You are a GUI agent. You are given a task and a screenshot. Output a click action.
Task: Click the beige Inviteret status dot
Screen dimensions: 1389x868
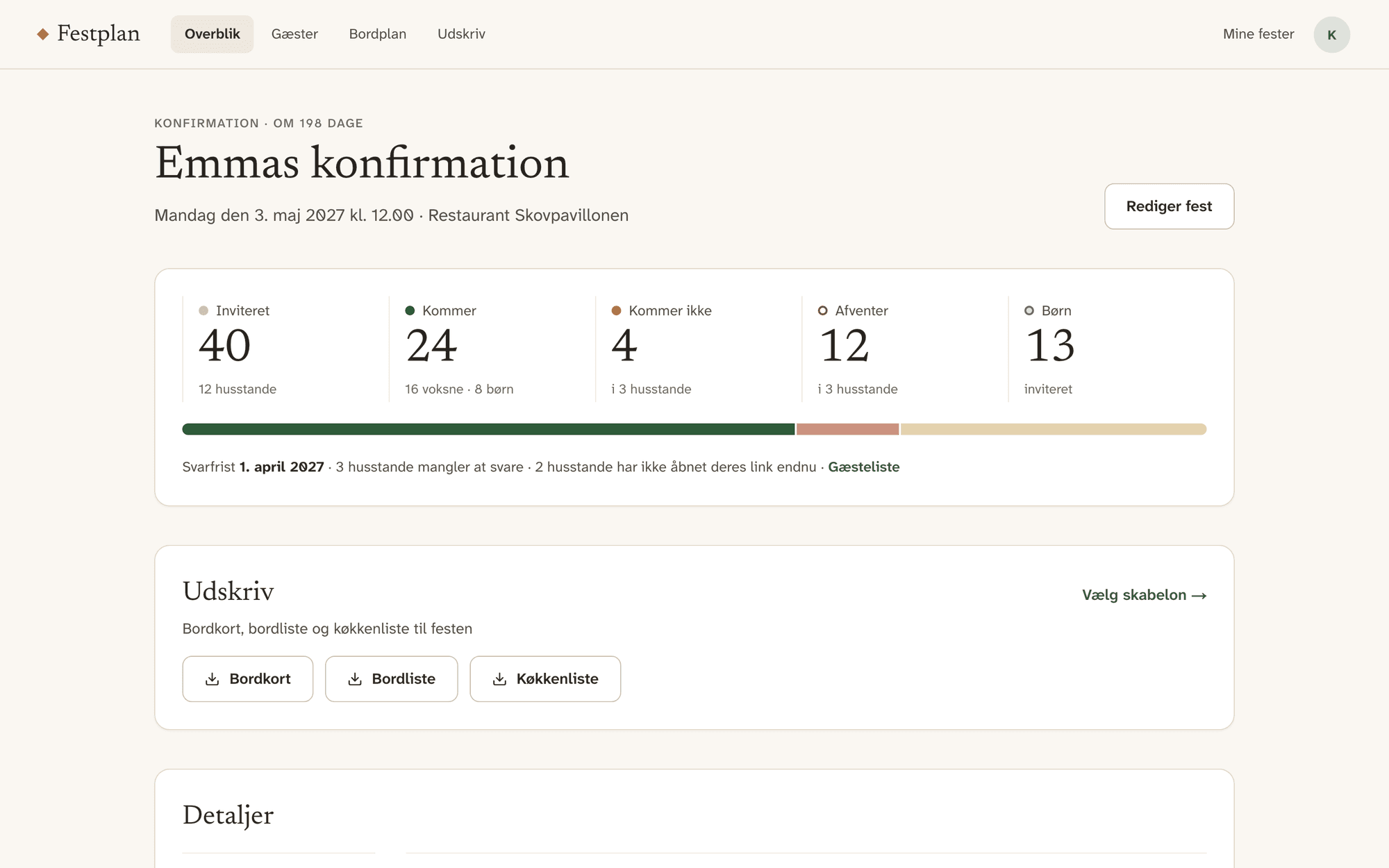click(x=203, y=310)
